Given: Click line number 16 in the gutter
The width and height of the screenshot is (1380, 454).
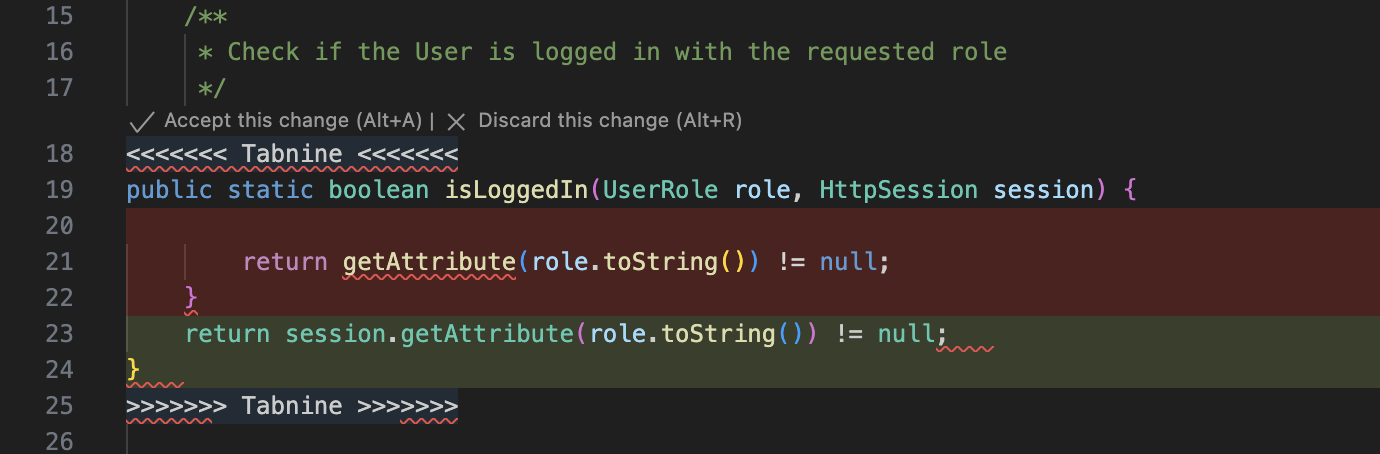Looking at the screenshot, I should click(x=59, y=51).
